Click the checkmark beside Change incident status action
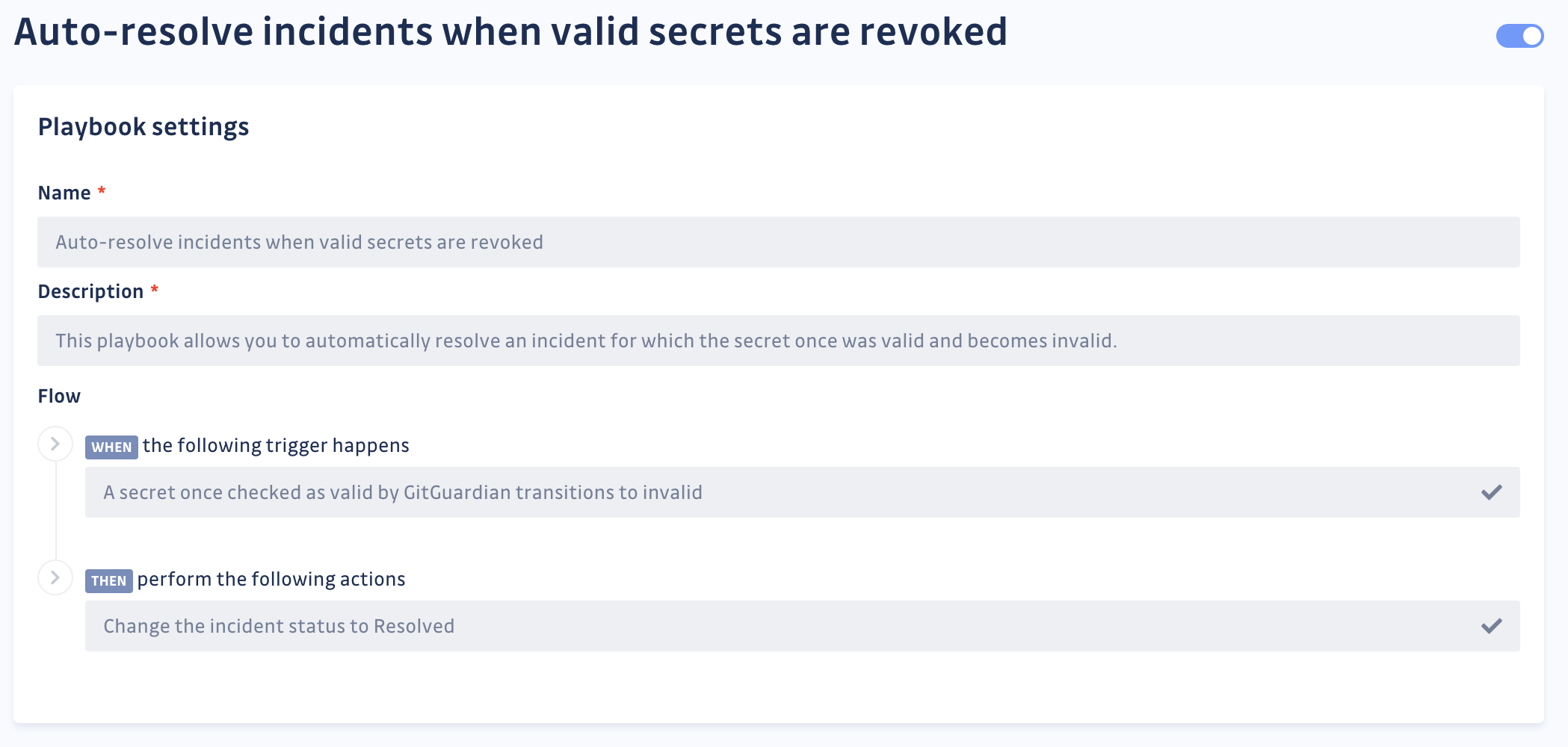 (1493, 625)
